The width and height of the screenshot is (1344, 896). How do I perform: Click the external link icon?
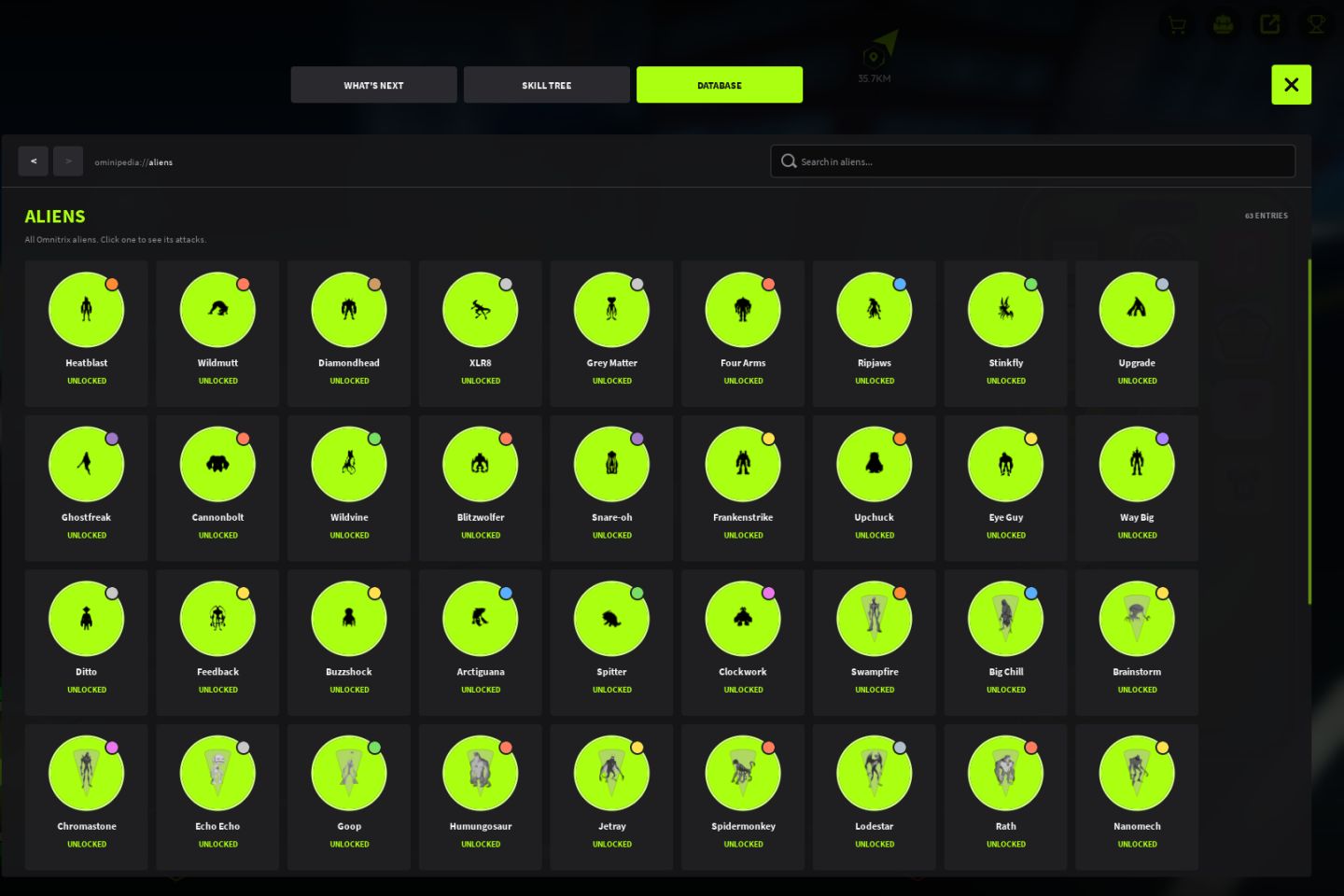tap(1270, 25)
